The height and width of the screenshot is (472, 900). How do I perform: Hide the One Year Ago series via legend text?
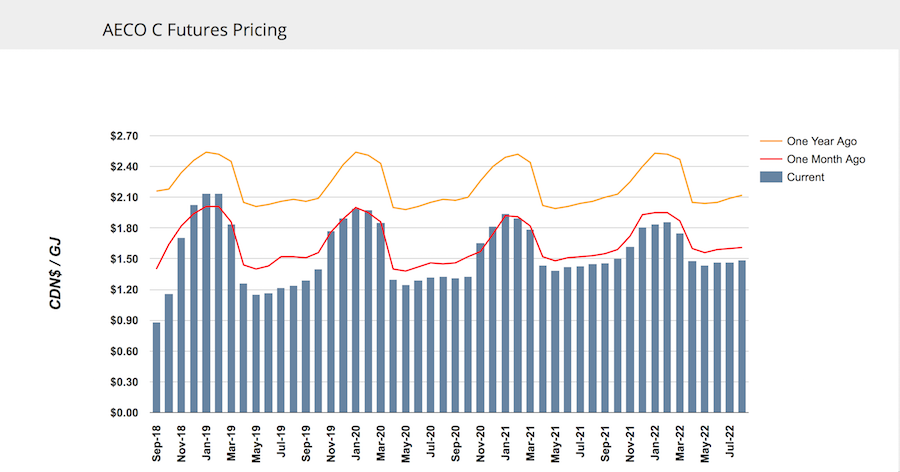click(x=822, y=141)
